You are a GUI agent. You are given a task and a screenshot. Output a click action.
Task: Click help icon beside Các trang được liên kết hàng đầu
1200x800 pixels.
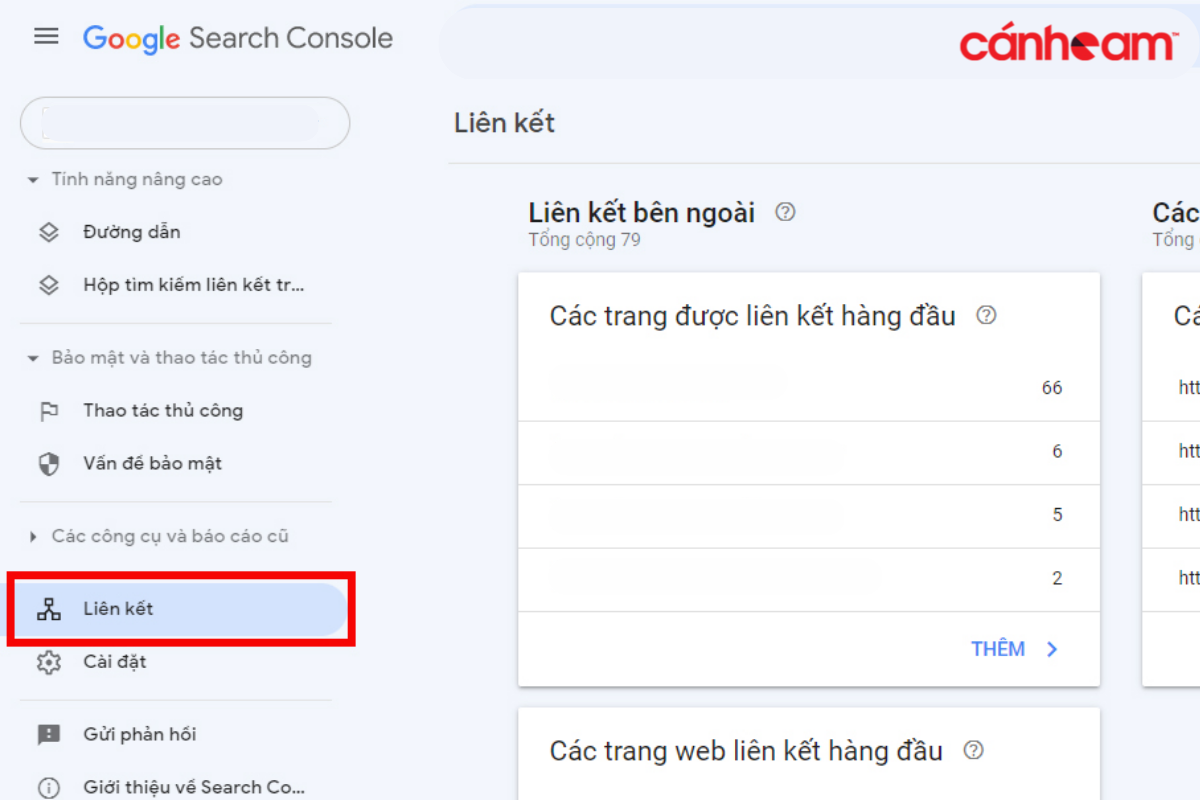click(986, 316)
